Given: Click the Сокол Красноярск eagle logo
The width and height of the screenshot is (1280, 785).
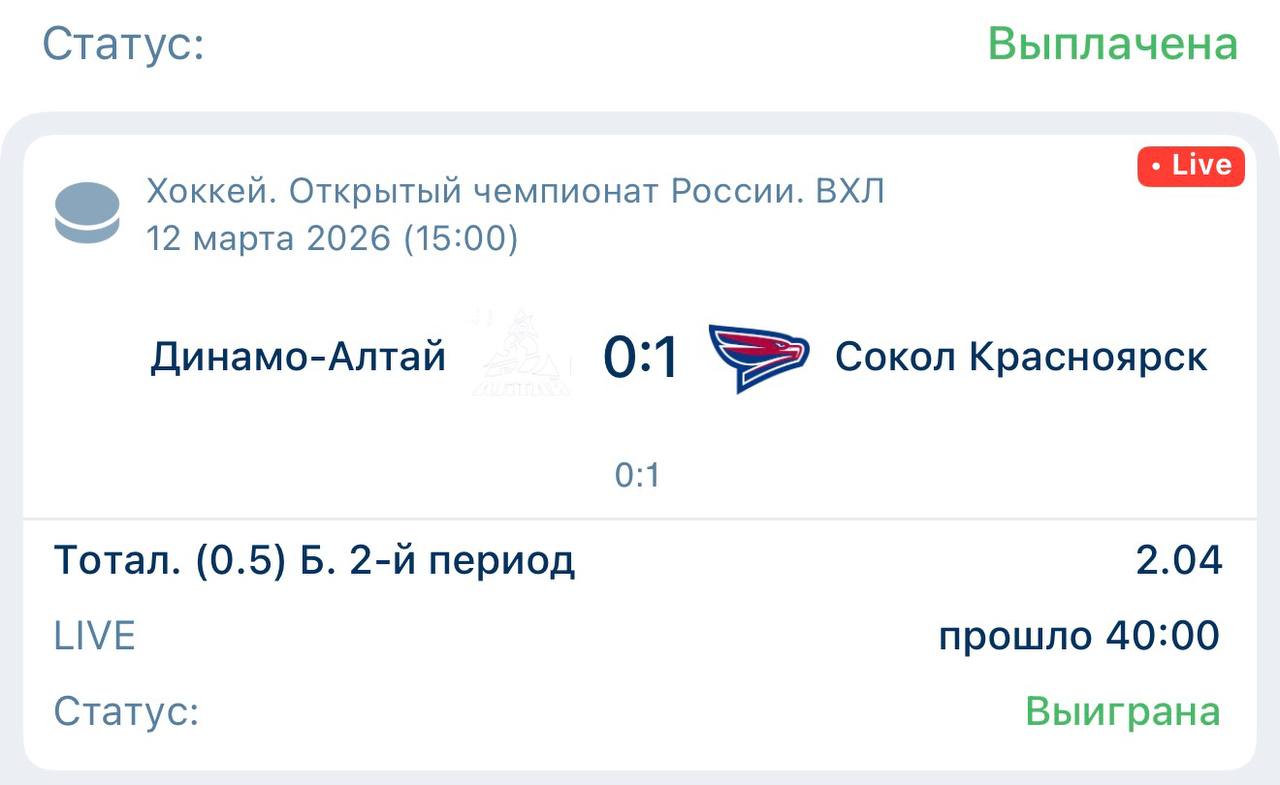Looking at the screenshot, I should (x=758, y=358).
